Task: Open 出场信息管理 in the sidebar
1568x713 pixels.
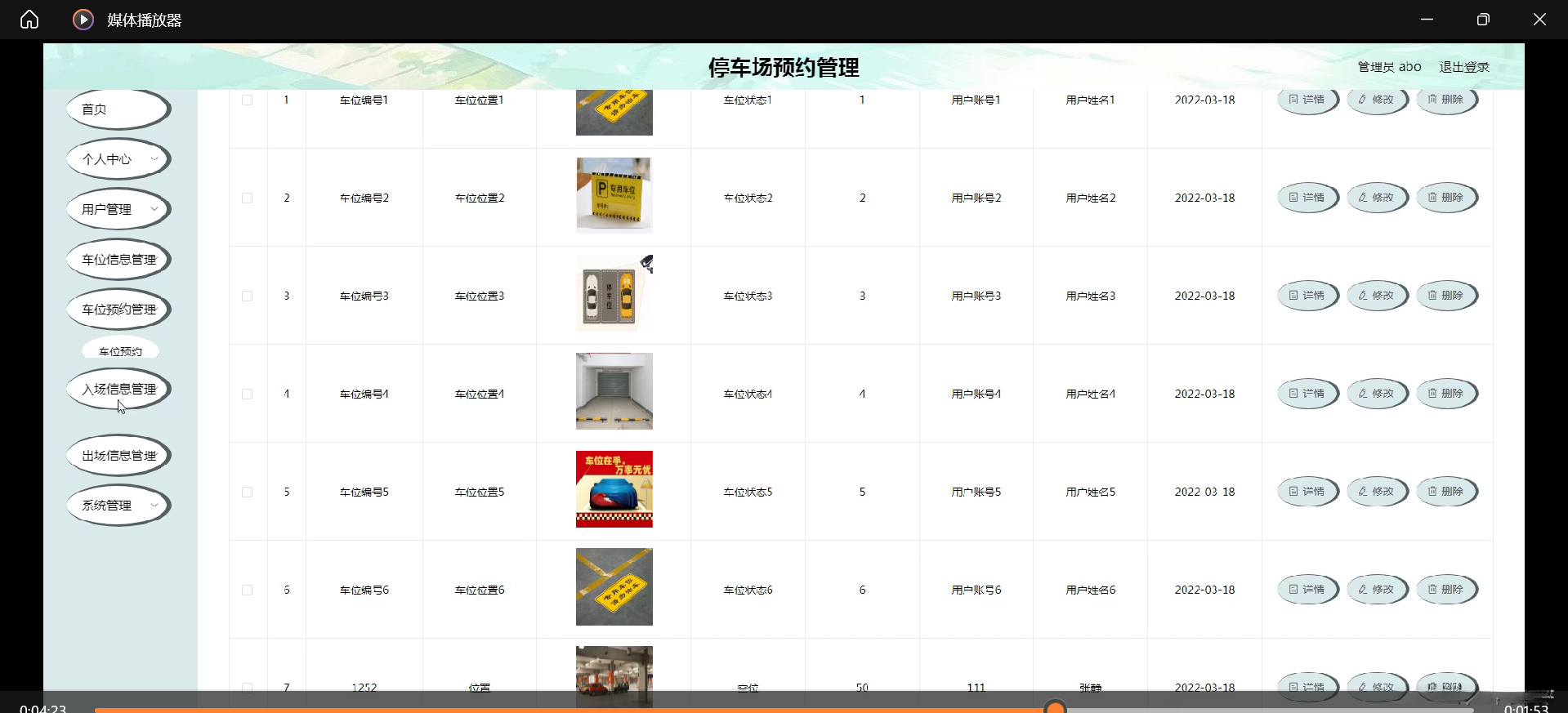Action: pos(118,456)
